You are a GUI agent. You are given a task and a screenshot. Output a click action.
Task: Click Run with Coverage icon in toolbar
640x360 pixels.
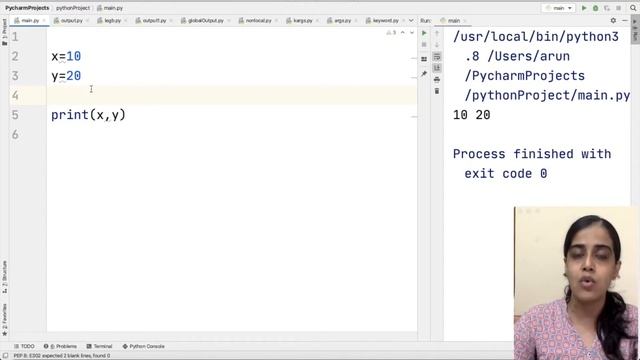click(607, 8)
